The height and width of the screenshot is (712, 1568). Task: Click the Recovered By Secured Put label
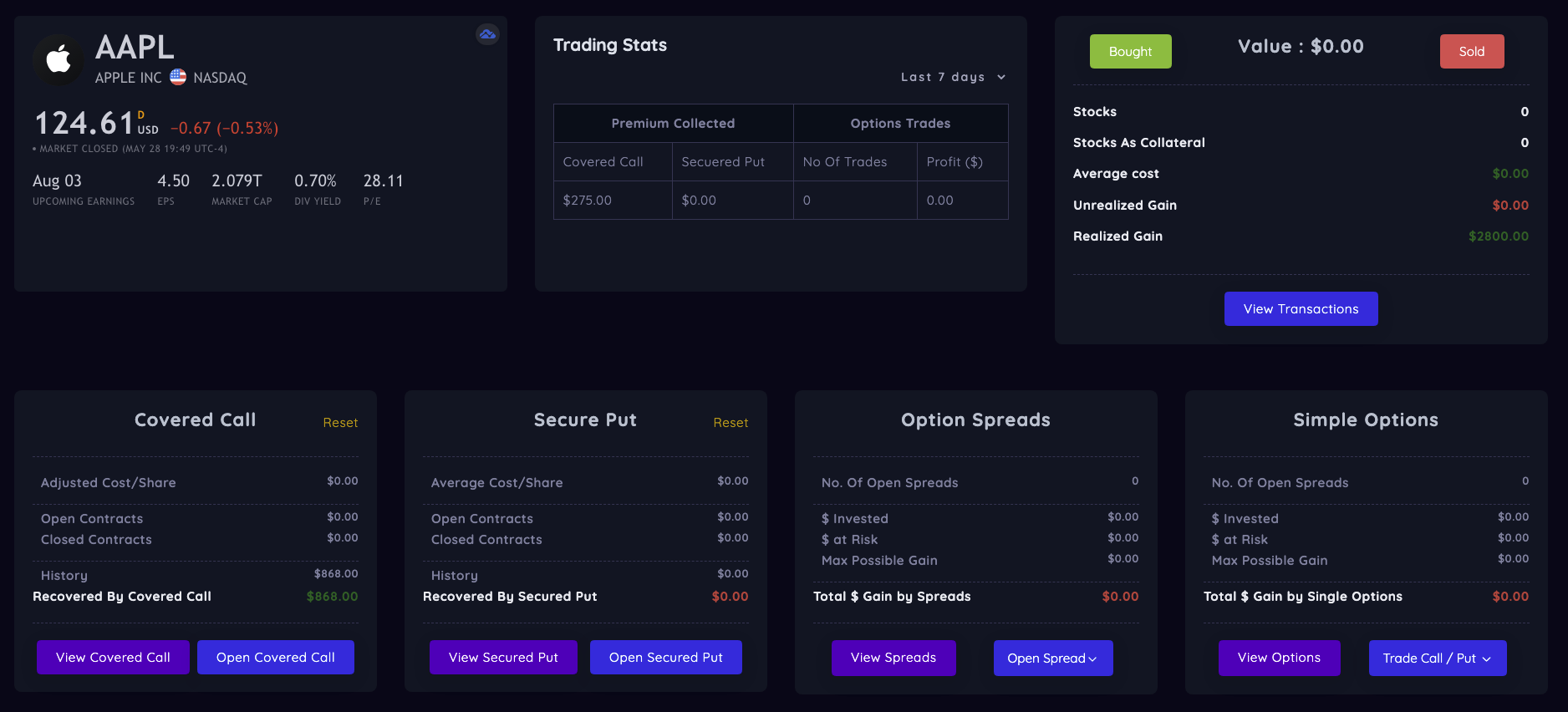pyautogui.click(x=510, y=597)
